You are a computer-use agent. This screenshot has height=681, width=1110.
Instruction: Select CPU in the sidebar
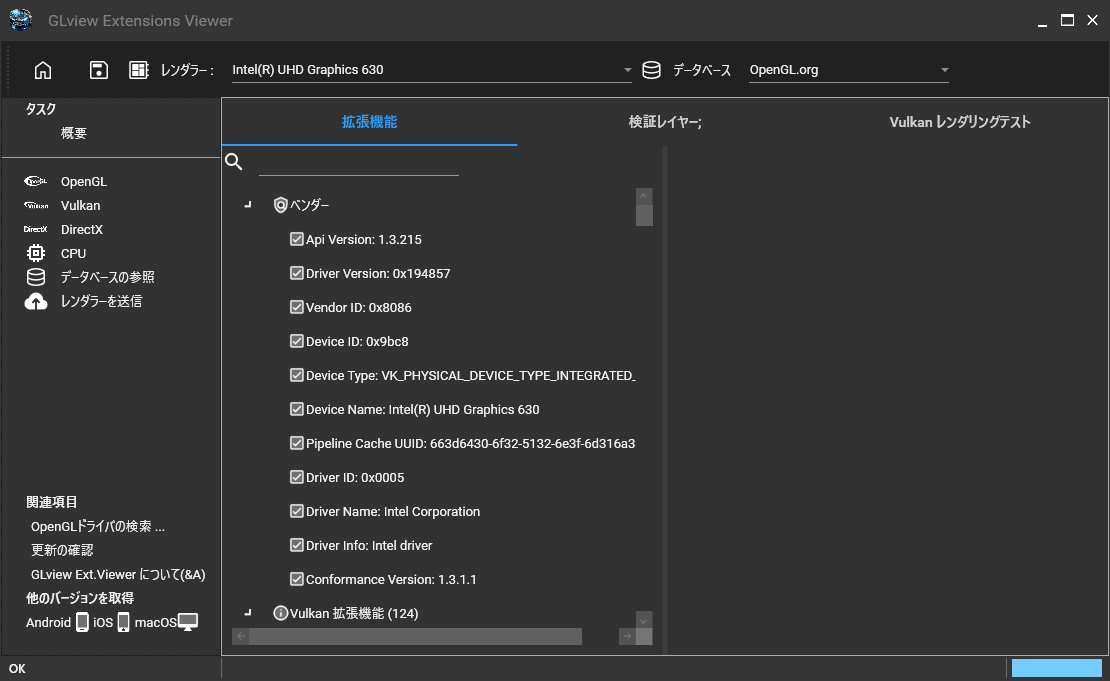(x=74, y=253)
